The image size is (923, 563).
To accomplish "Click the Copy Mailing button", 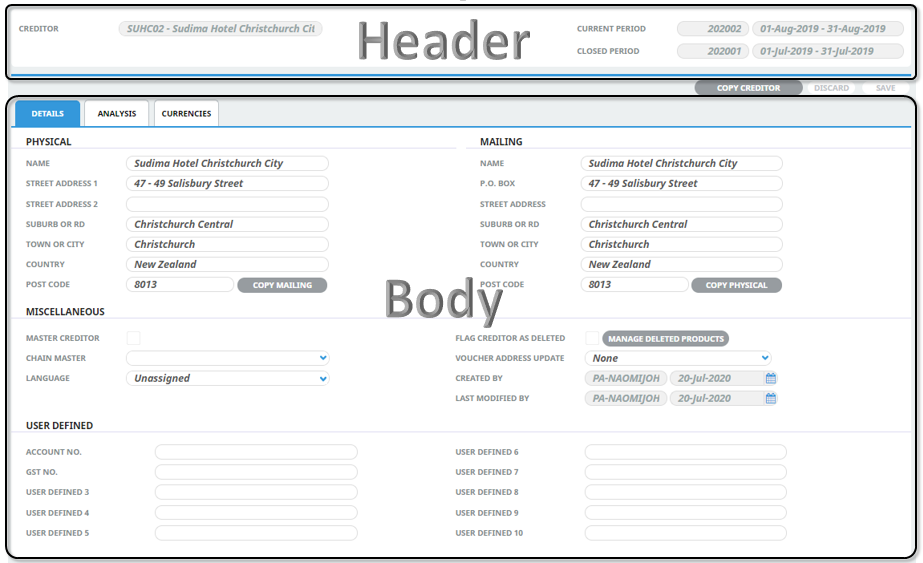I will (282, 285).
